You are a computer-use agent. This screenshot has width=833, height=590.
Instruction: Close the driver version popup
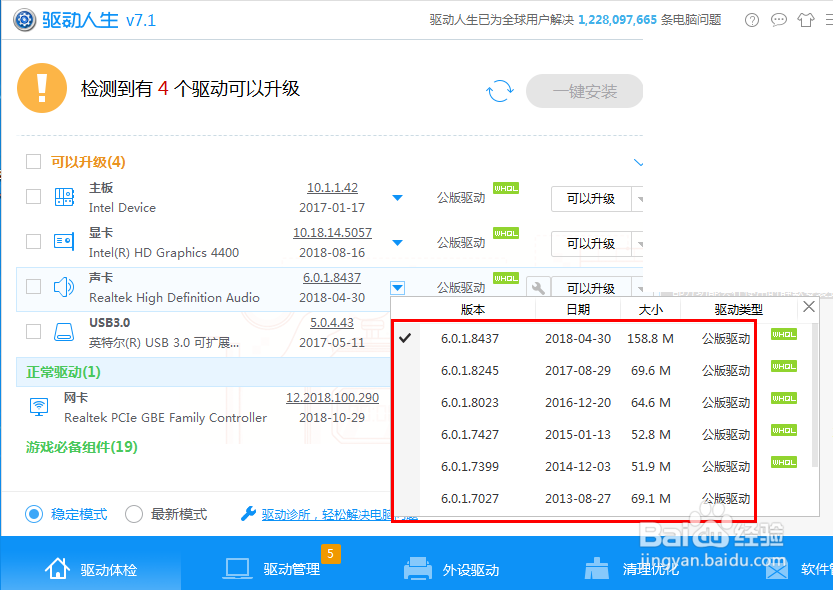809,306
